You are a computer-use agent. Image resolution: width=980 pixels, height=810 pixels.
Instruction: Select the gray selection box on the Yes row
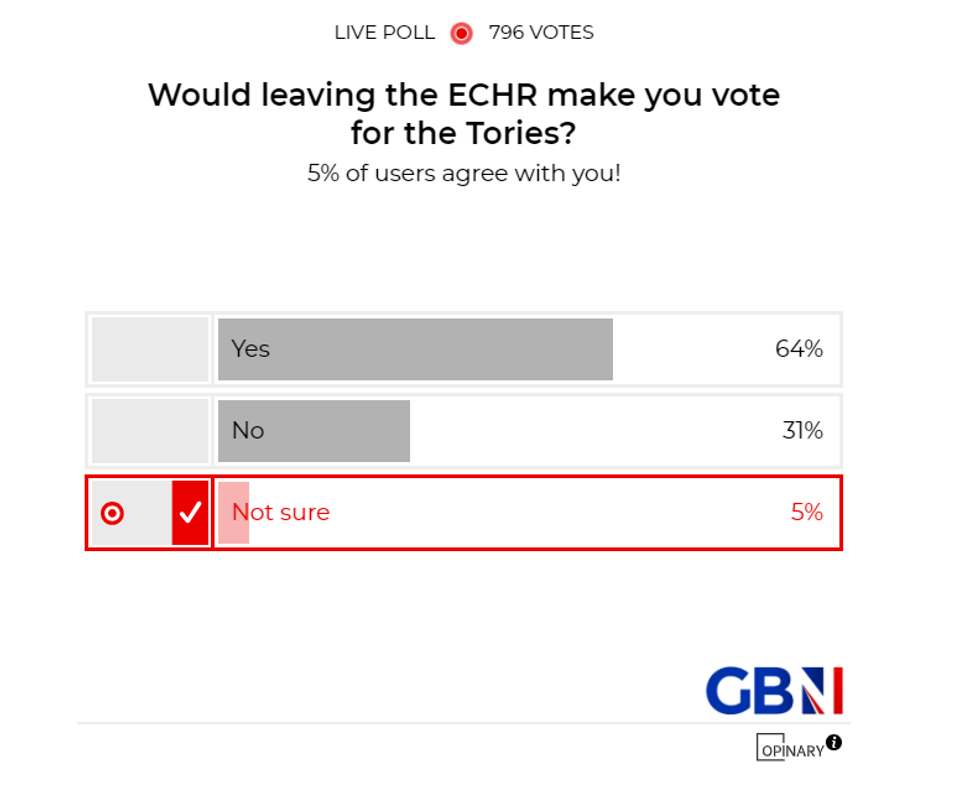(x=148, y=349)
